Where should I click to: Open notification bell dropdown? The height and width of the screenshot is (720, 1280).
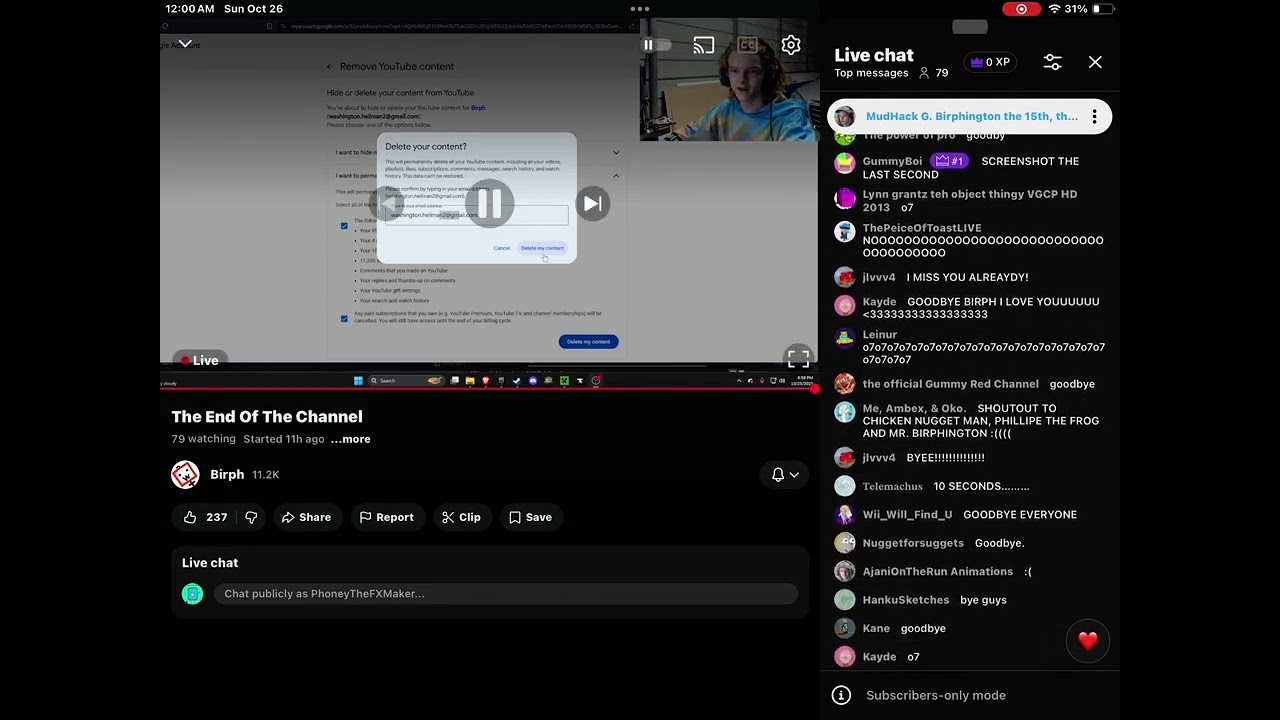click(785, 475)
